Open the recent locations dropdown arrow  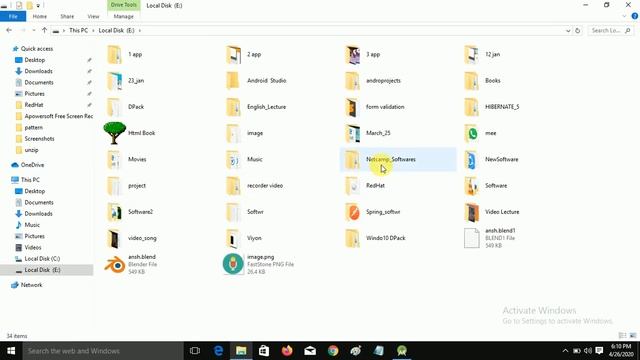[x=33, y=31]
